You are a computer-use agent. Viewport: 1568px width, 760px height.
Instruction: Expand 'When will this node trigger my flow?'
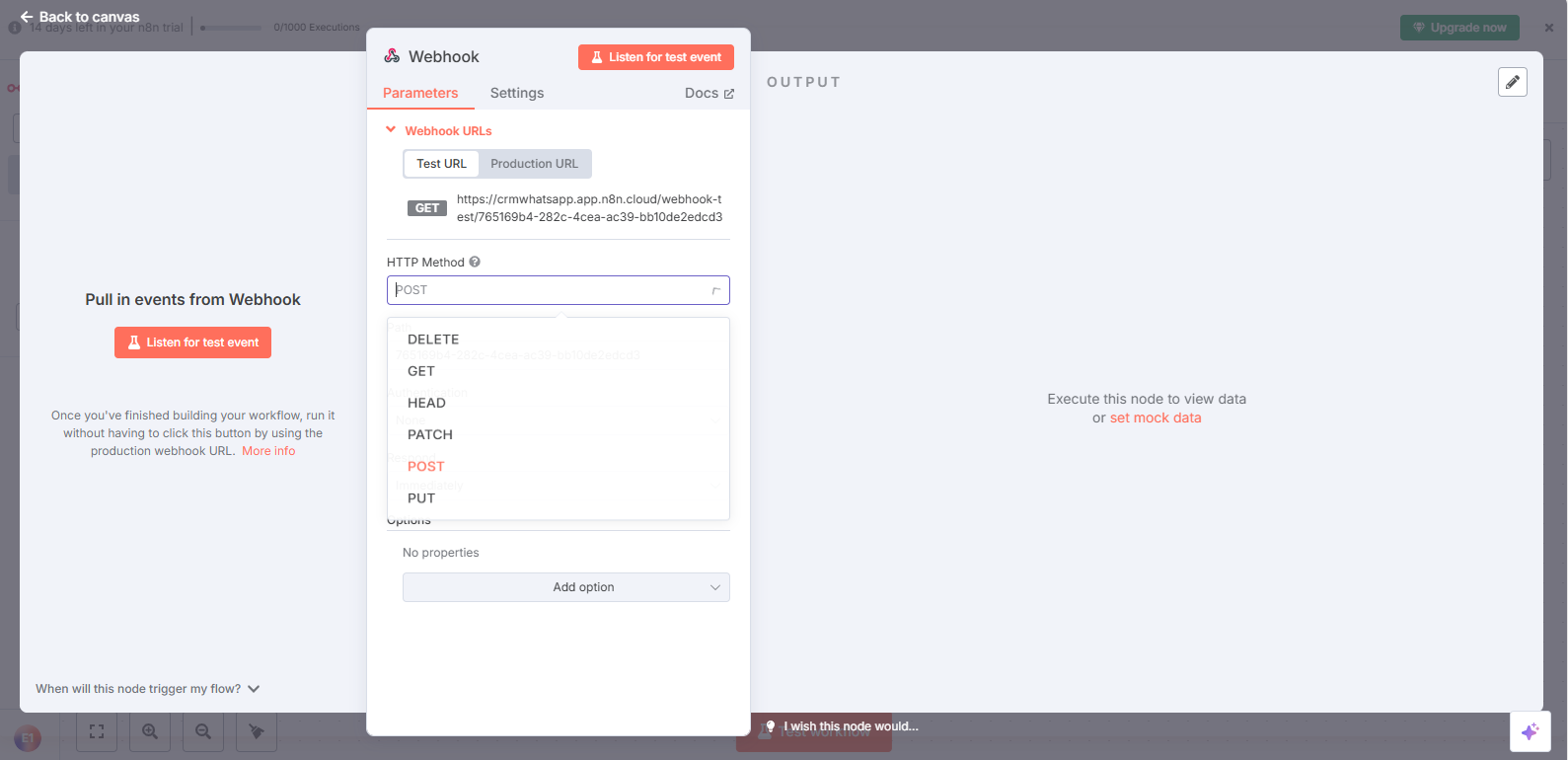[148, 689]
